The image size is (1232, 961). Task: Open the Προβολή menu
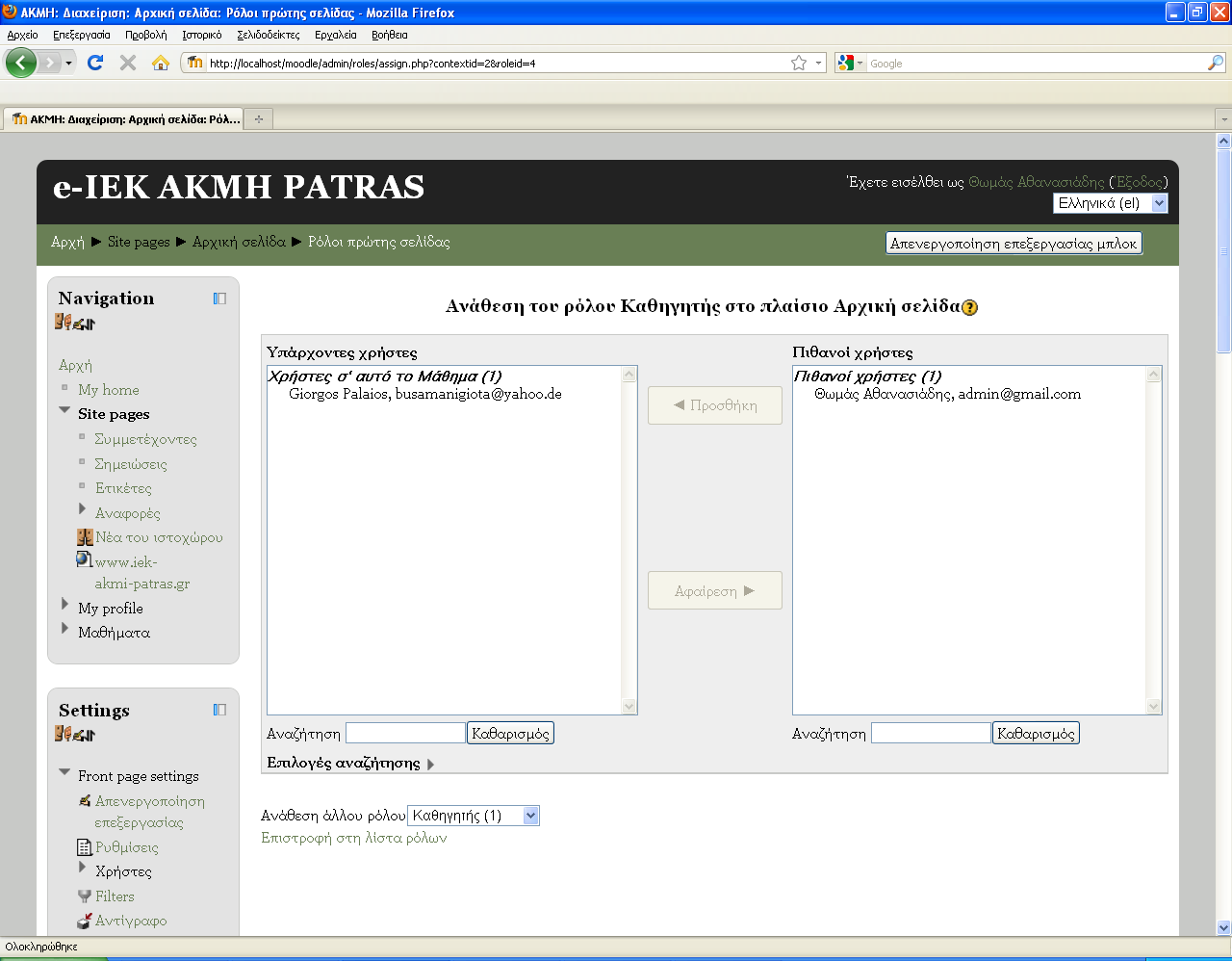click(x=145, y=35)
